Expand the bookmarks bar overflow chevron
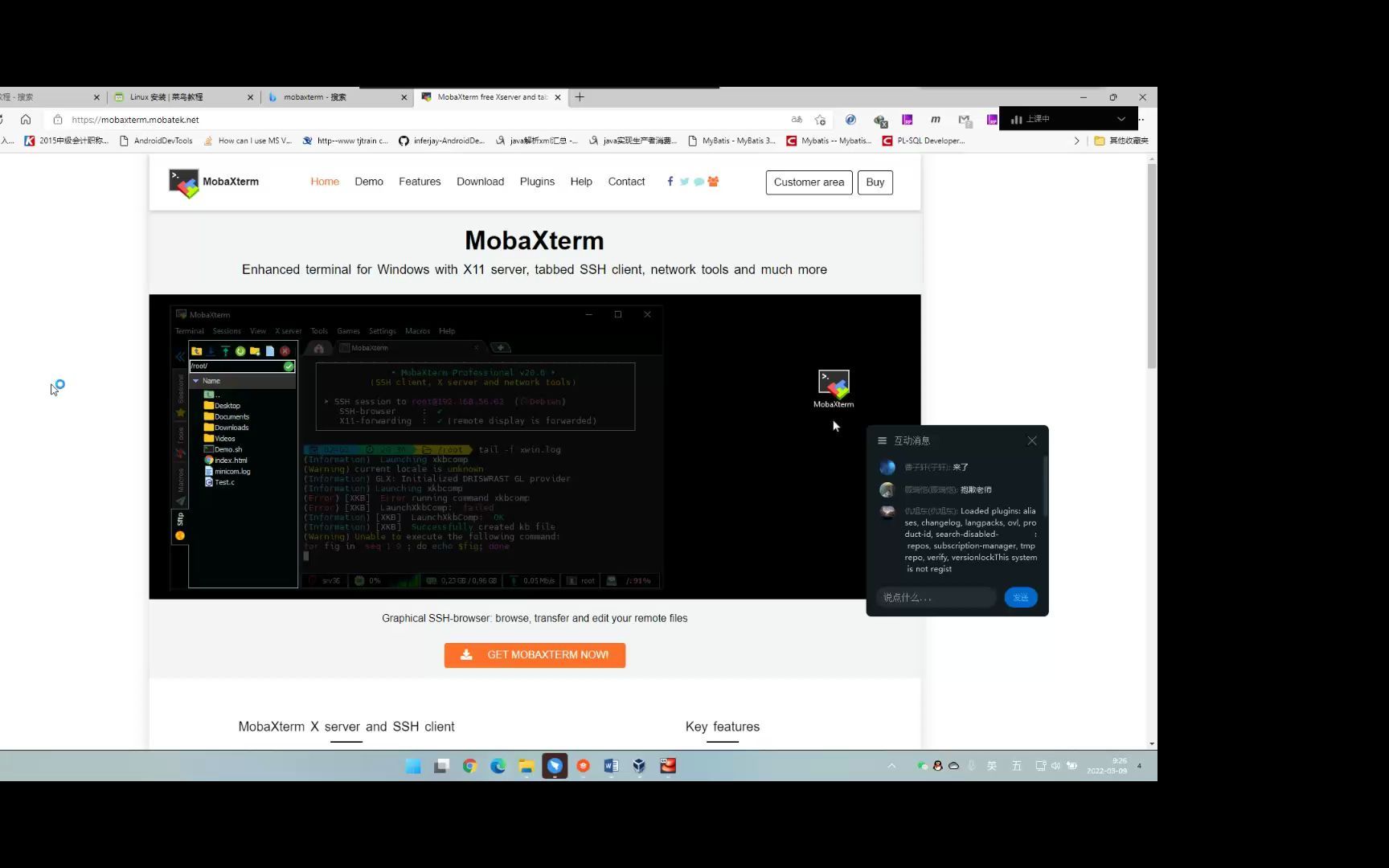This screenshot has width=1389, height=868. (1076, 141)
